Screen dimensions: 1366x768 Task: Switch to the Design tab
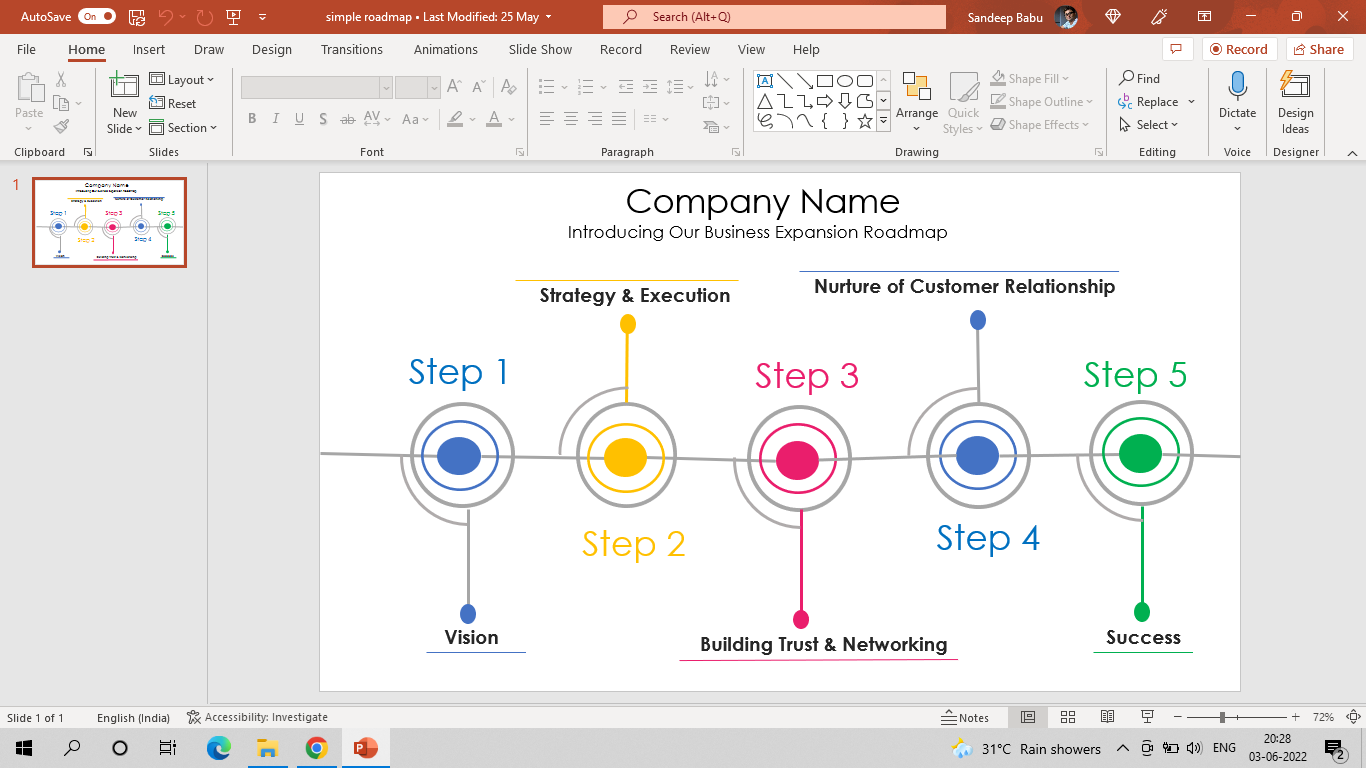[271, 49]
